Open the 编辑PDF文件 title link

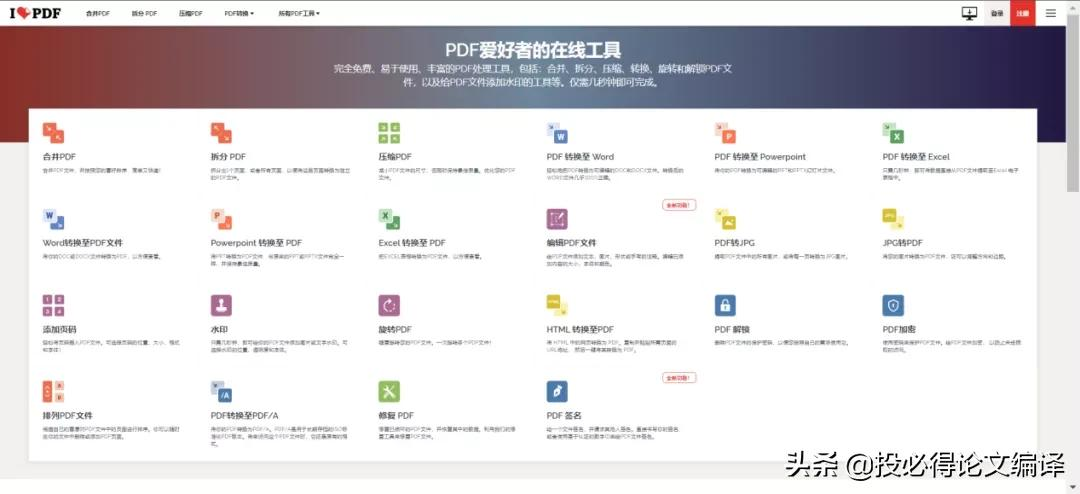click(x=571, y=243)
